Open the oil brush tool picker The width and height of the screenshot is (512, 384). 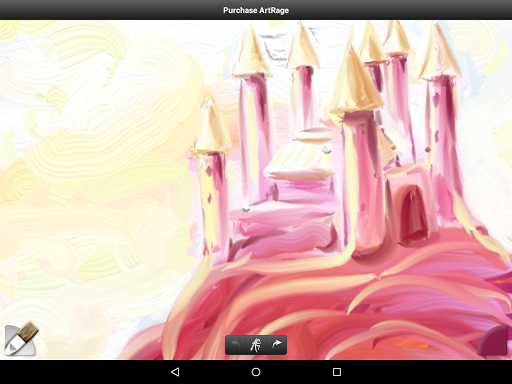tap(21, 339)
